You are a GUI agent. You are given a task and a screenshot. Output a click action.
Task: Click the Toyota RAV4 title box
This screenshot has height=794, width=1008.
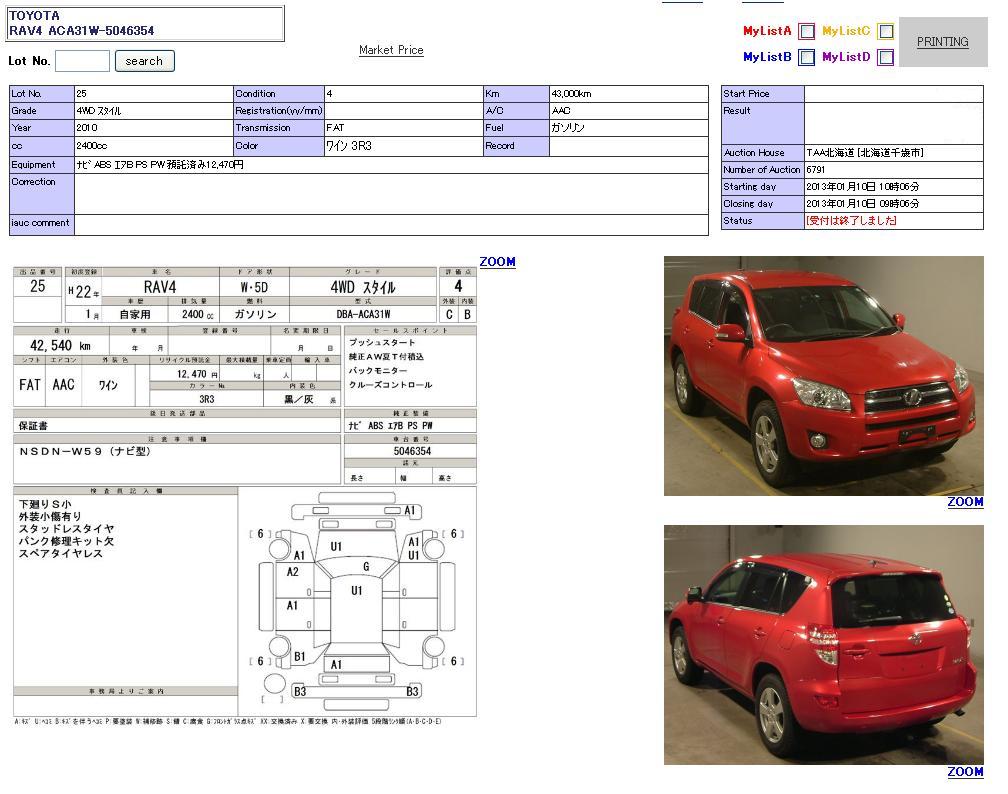point(145,24)
